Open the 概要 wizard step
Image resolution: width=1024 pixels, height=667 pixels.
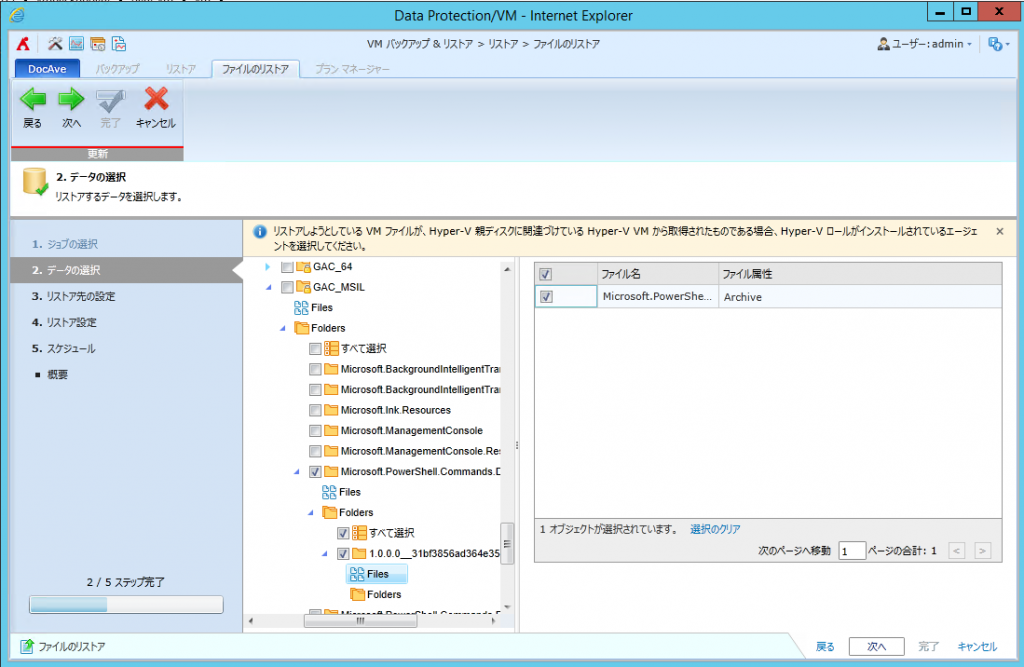click(x=57, y=374)
